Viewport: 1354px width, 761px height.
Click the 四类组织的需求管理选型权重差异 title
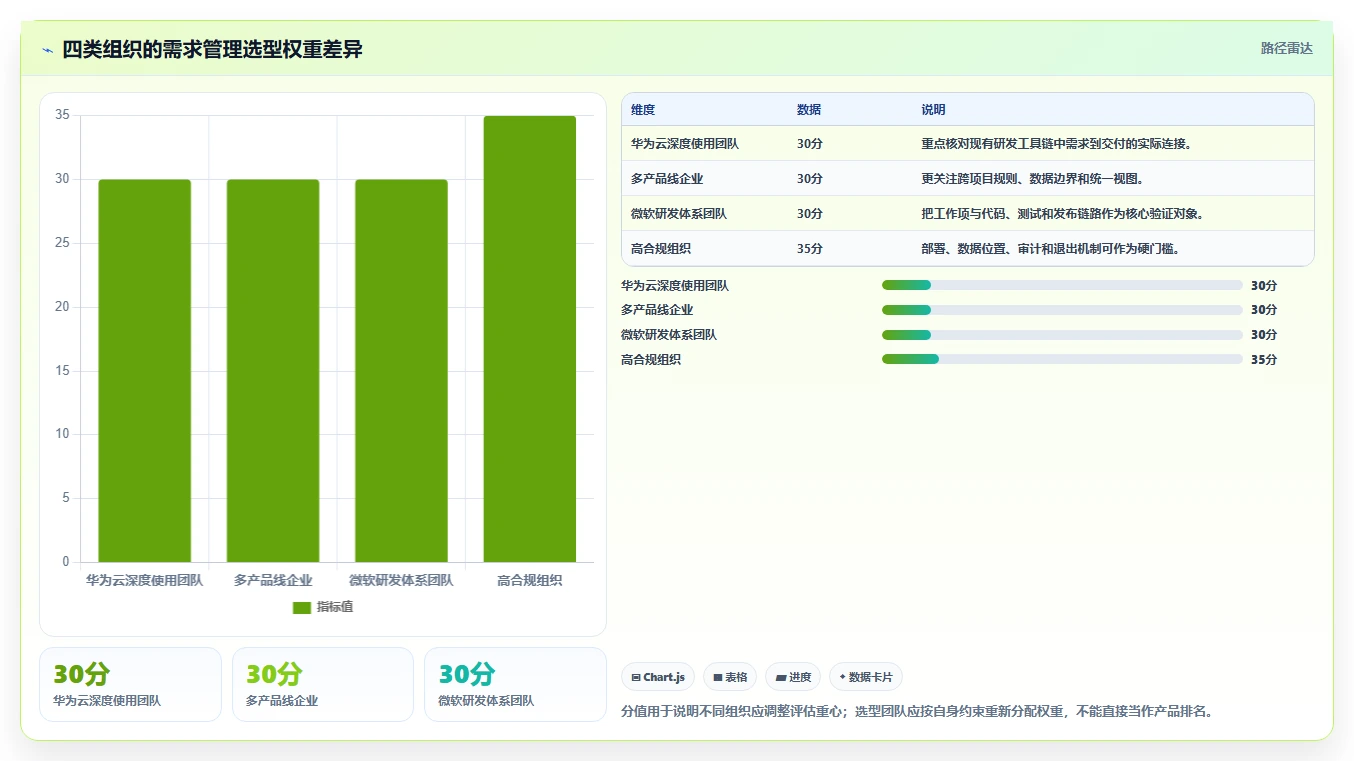(212, 50)
